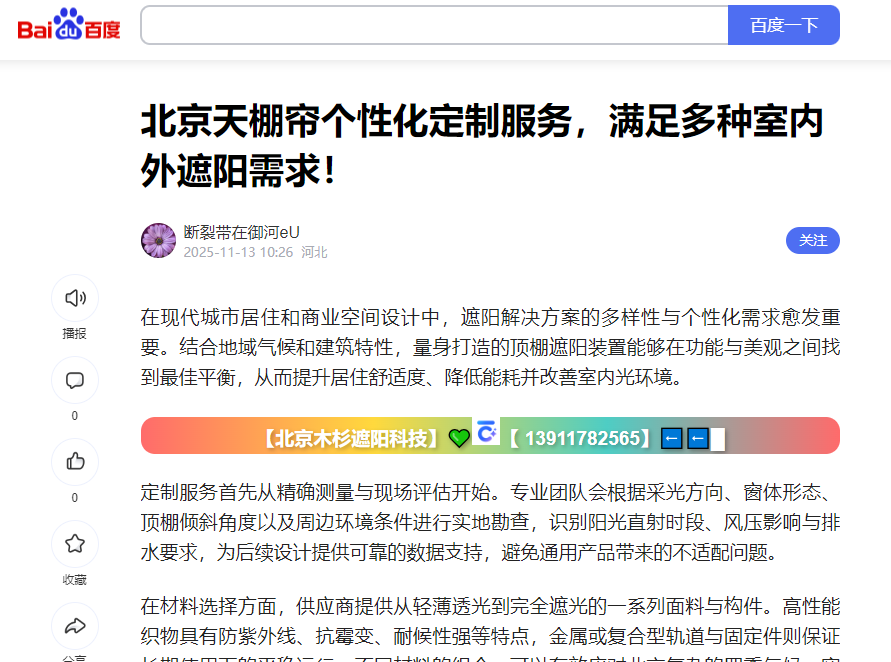This screenshot has height=662, width=891.
Task: Open the author's purple flower avatar
Action: [x=158, y=241]
